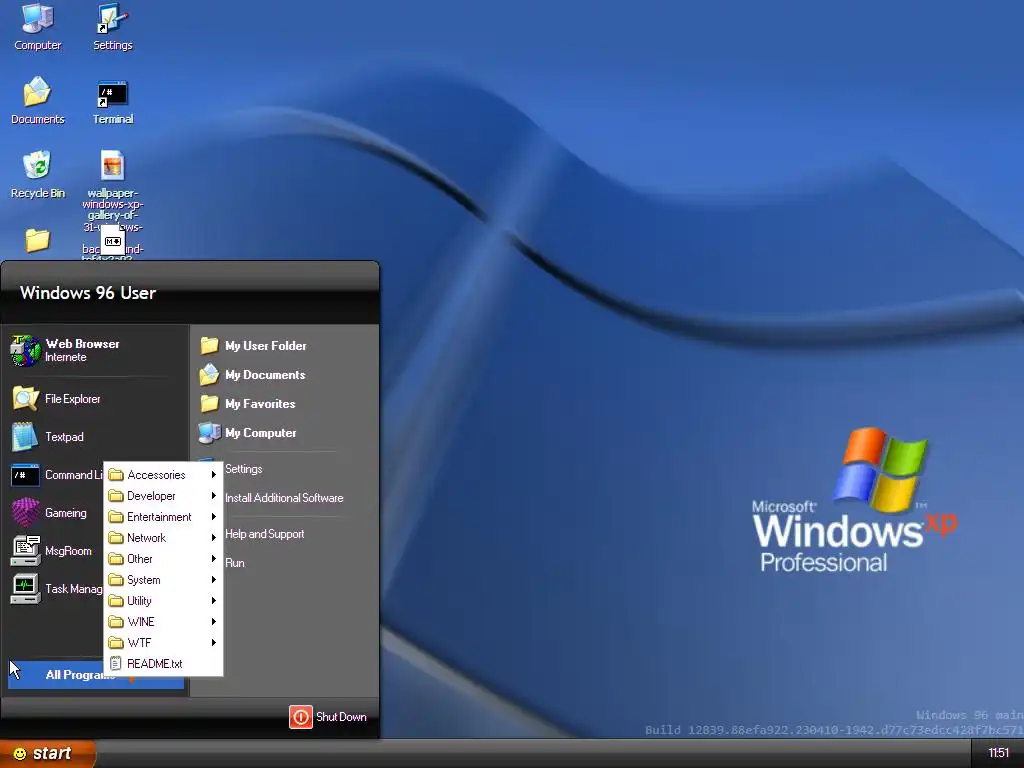1024x768 pixels.
Task: Select the unlabeled yellow folder on desktop
Action: pyautogui.click(x=37, y=240)
